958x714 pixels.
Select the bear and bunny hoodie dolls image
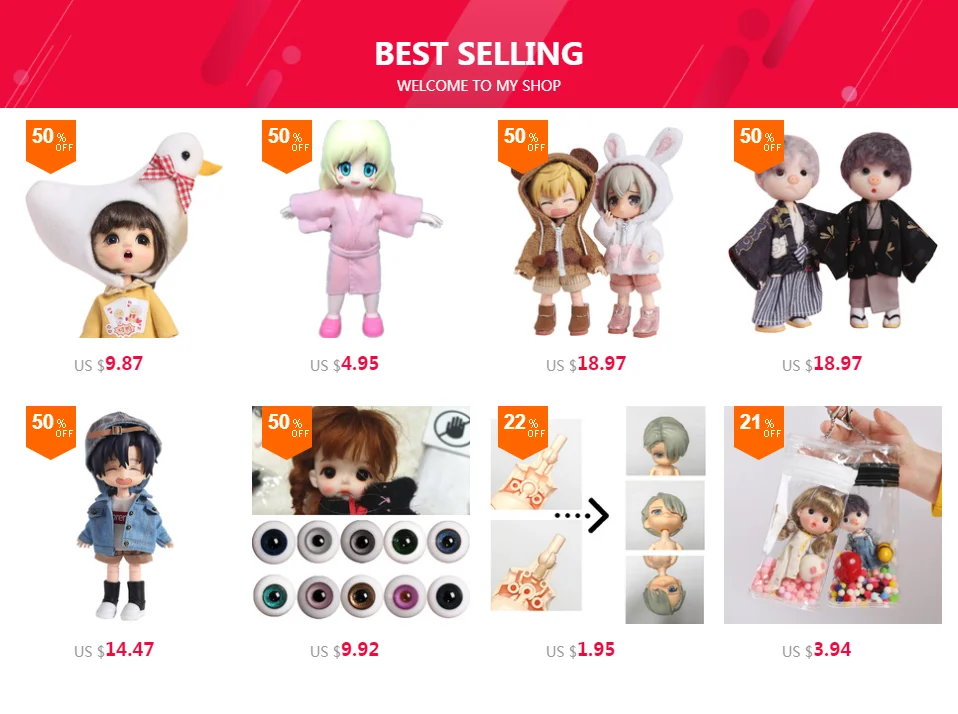(x=597, y=228)
